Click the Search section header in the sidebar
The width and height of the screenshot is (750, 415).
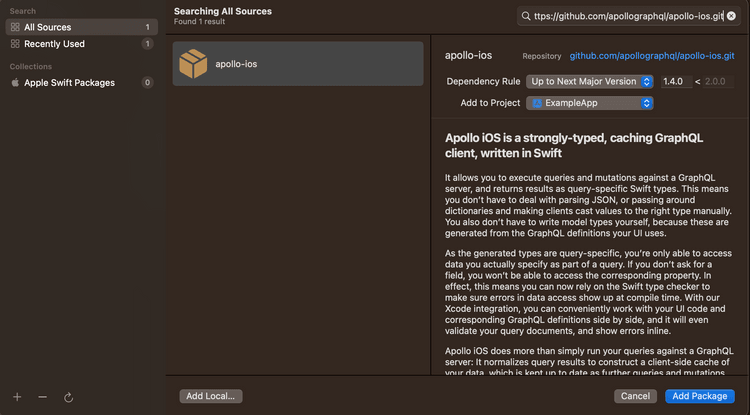pyautogui.click(x=22, y=11)
